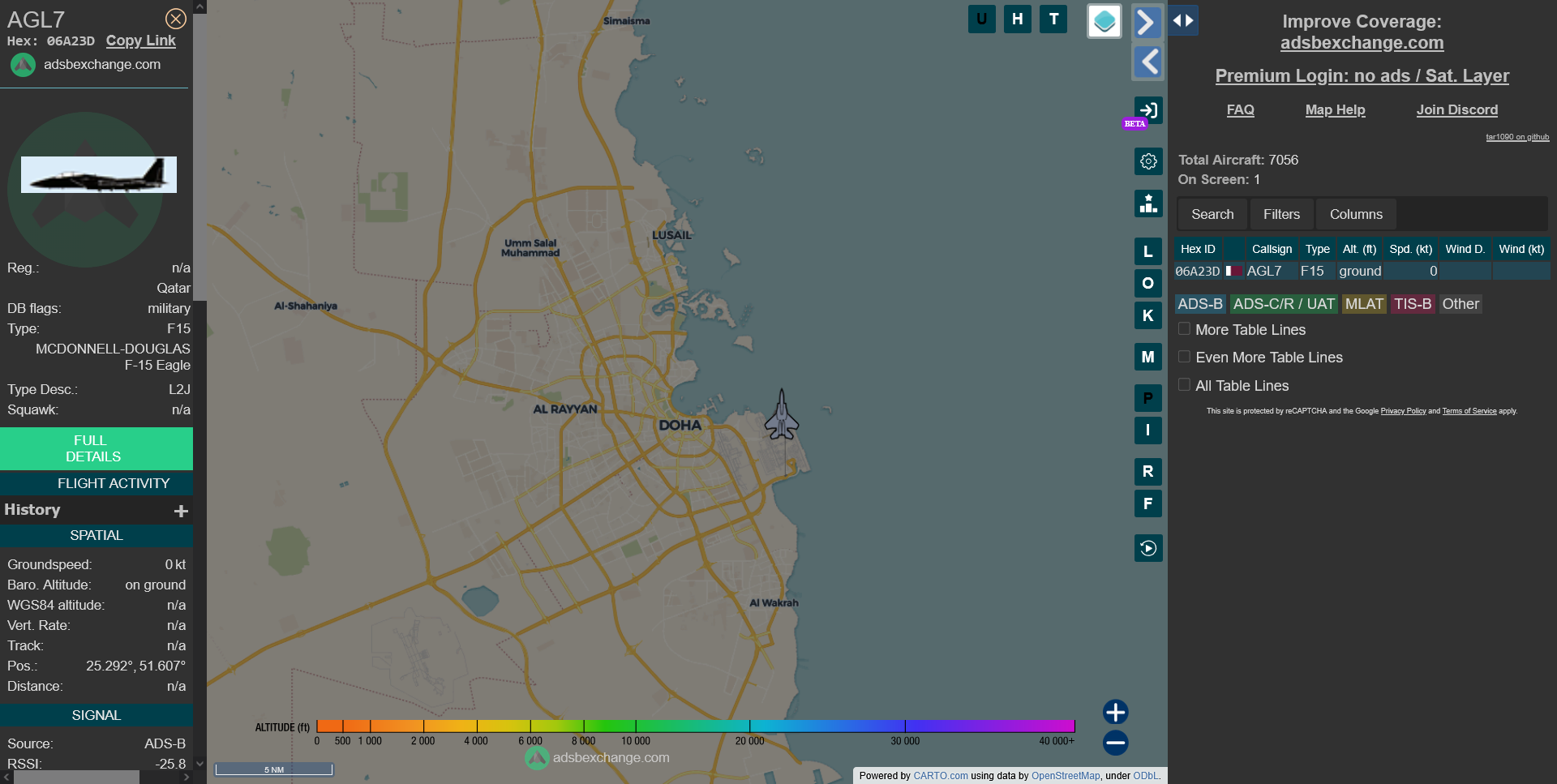This screenshot has width=1557, height=784.
Task: Toggle the H map button
Action: [x=1017, y=19]
